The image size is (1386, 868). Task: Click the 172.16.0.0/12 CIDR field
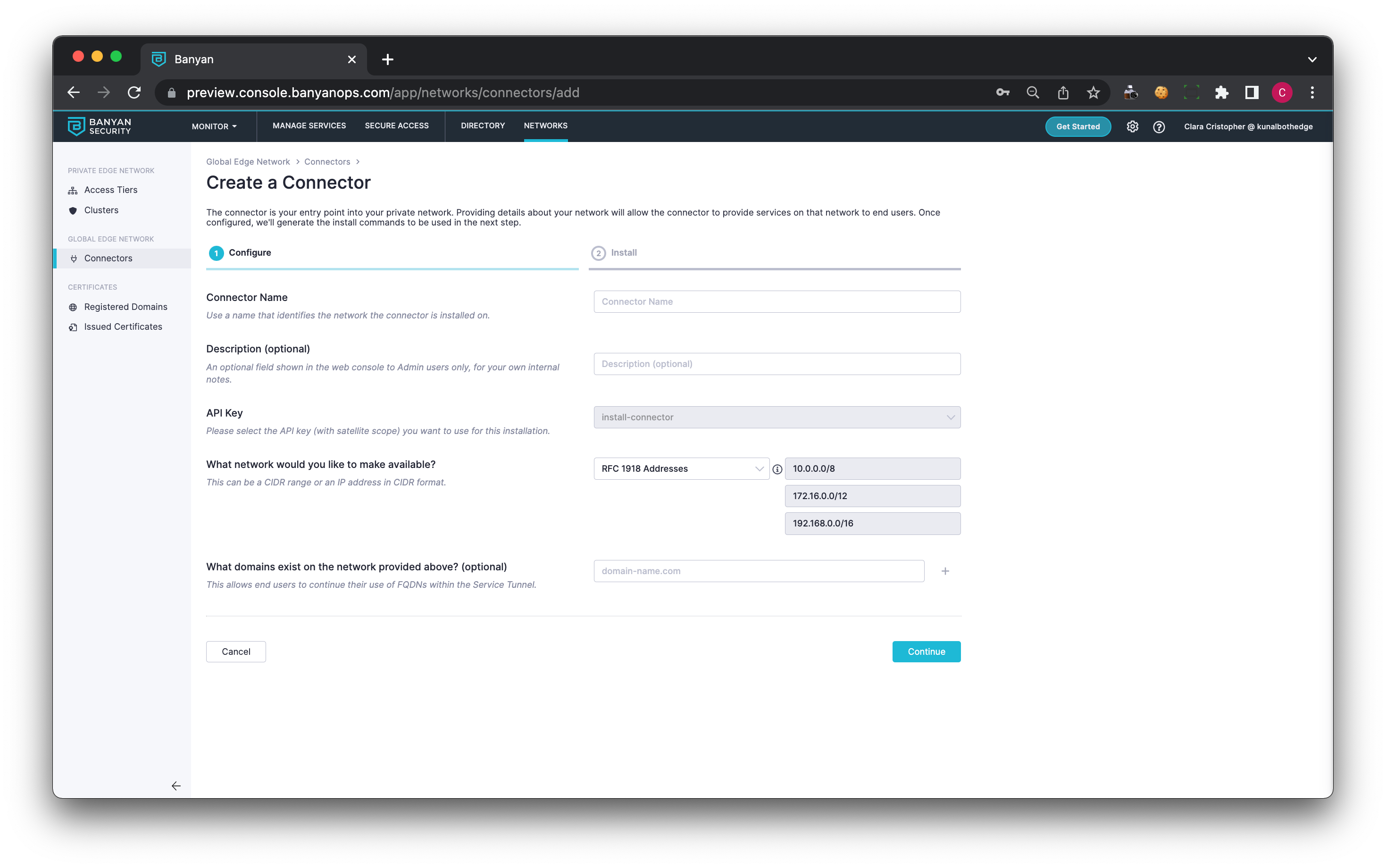(x=872, y=496)
